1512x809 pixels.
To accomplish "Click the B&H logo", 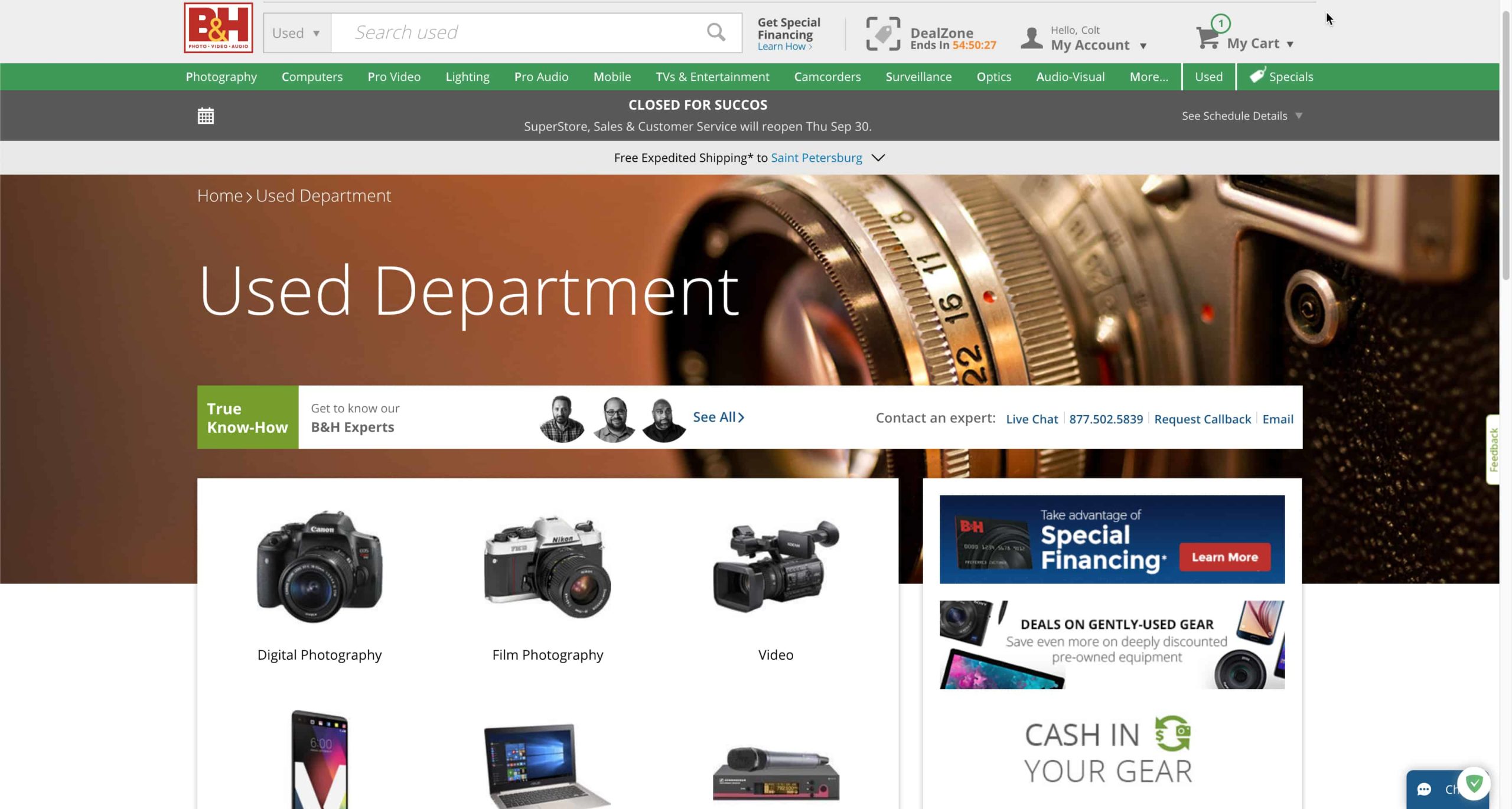I will tap(218, 28).
